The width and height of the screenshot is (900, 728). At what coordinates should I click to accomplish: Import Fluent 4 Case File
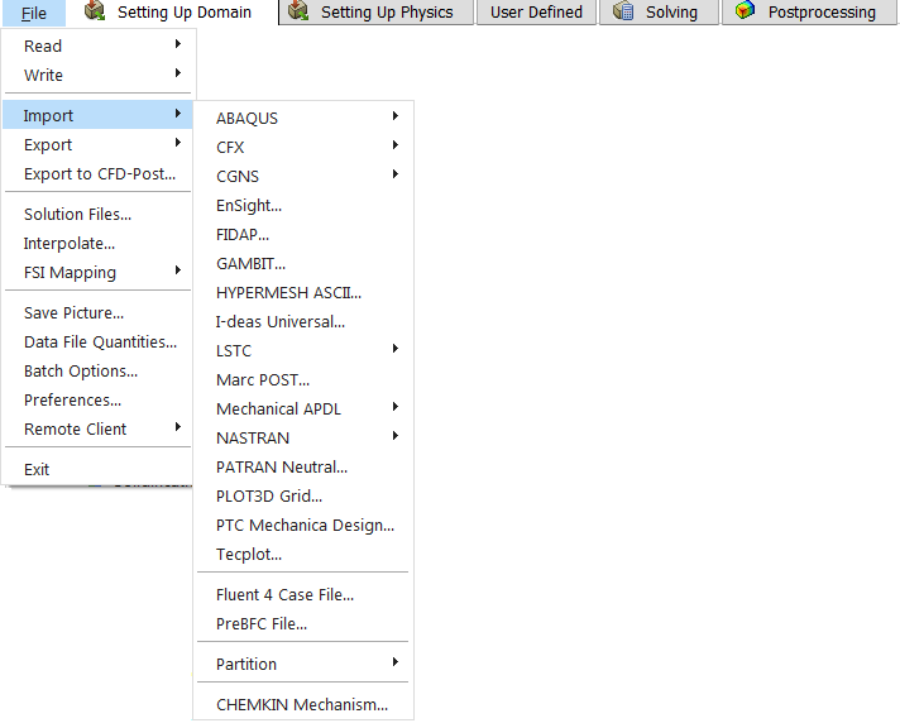303,595
